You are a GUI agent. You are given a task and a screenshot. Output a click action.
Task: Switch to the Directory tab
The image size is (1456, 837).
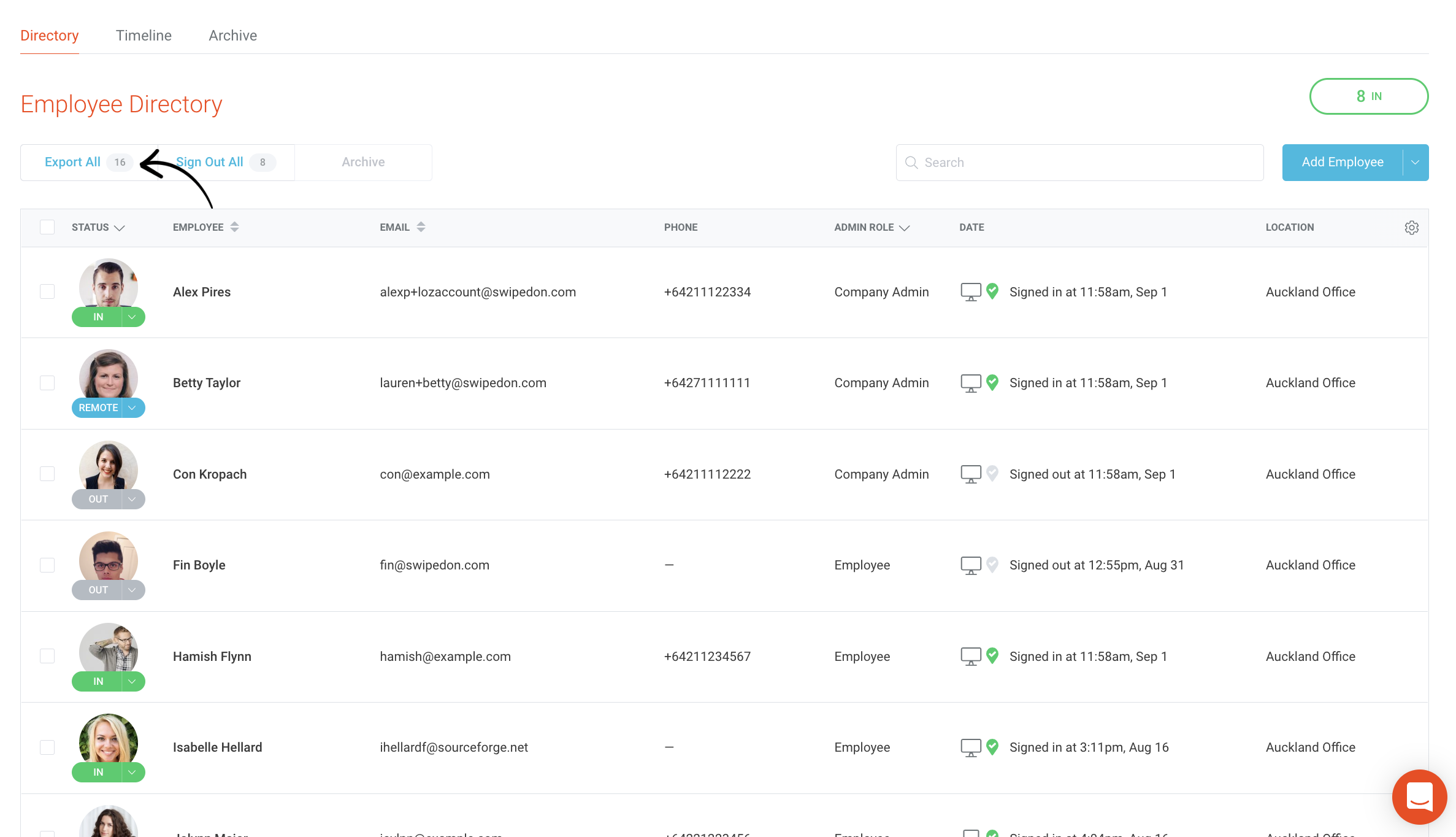[x=50, y=36]
